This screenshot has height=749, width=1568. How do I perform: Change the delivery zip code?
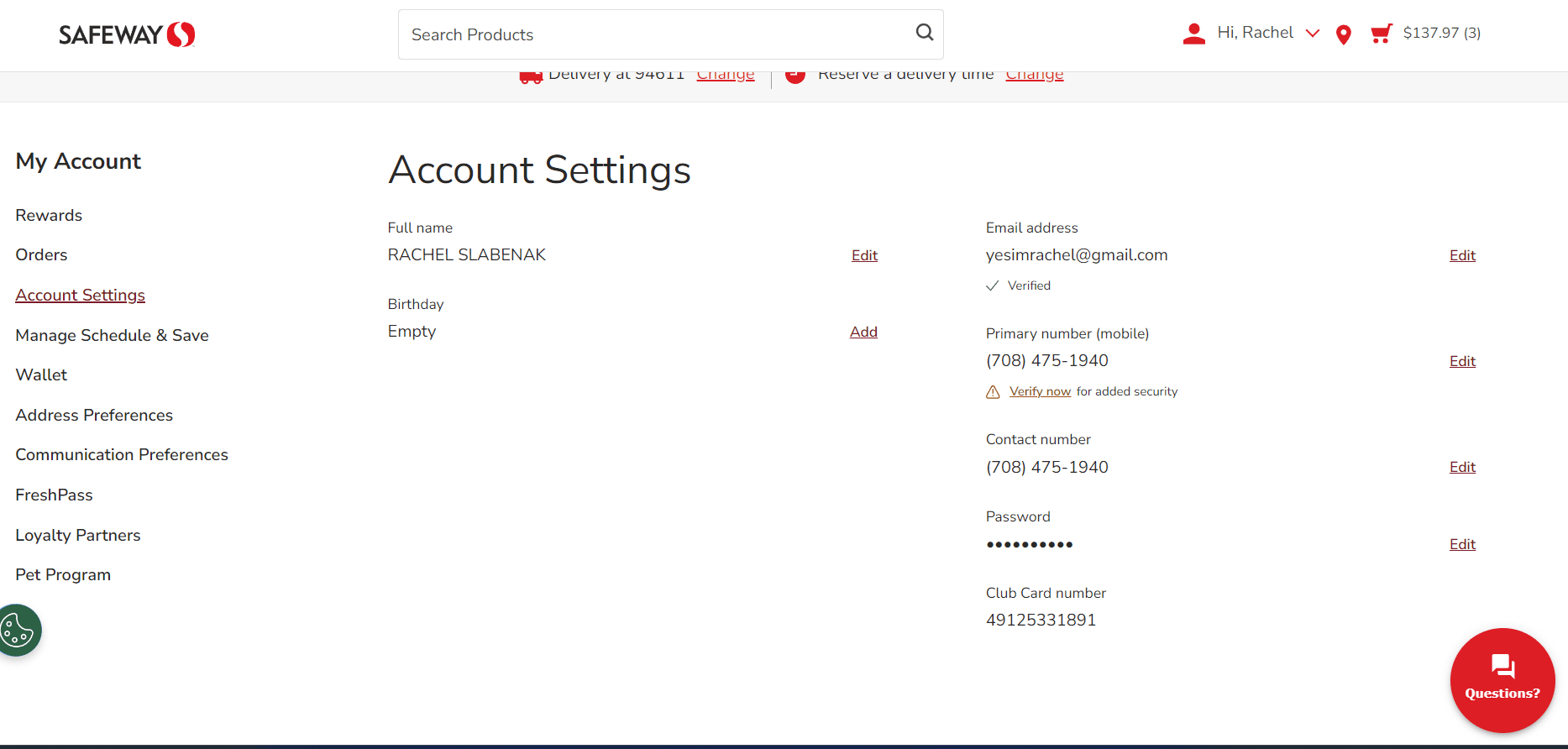click(726, 76)
